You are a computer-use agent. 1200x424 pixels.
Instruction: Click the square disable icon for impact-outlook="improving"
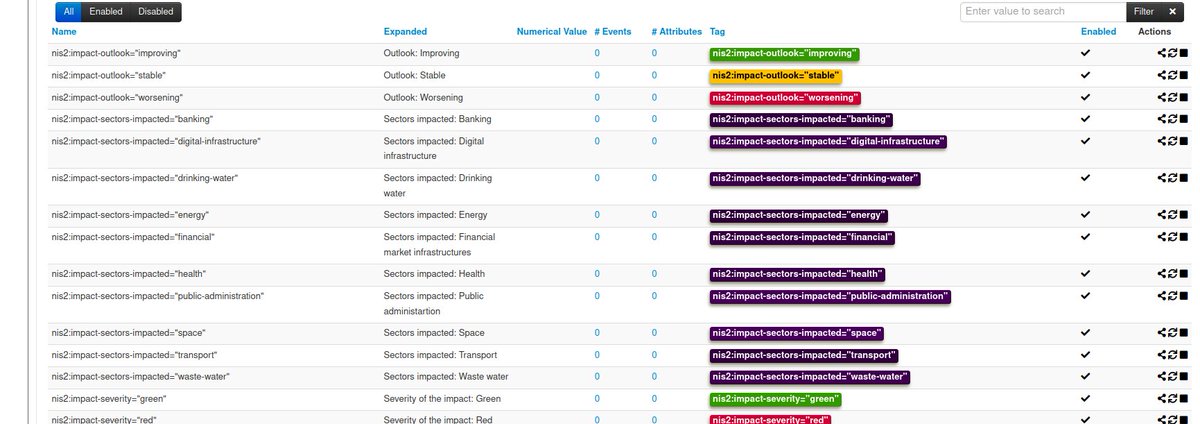coord(1184,54)
